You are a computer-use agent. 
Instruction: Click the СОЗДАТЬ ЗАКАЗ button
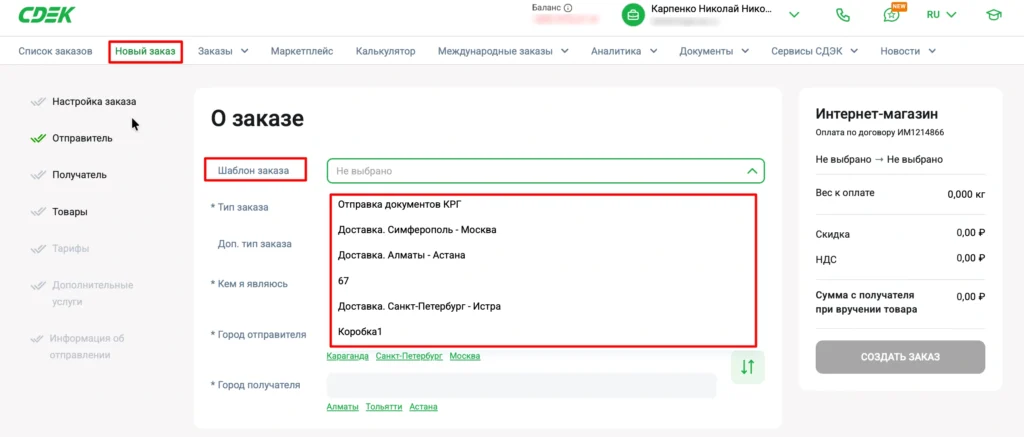(x=900, y=357)
